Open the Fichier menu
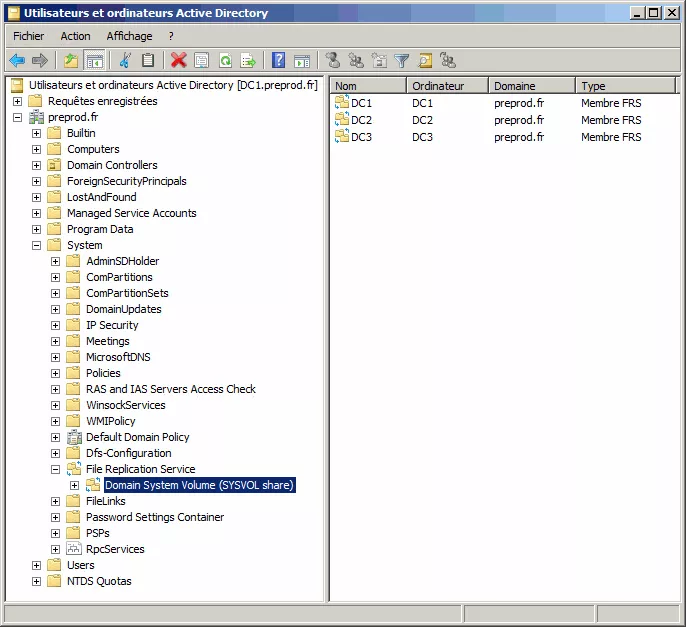Image resolution: width=686 pixels, height=627 pixels. point(28,36)
